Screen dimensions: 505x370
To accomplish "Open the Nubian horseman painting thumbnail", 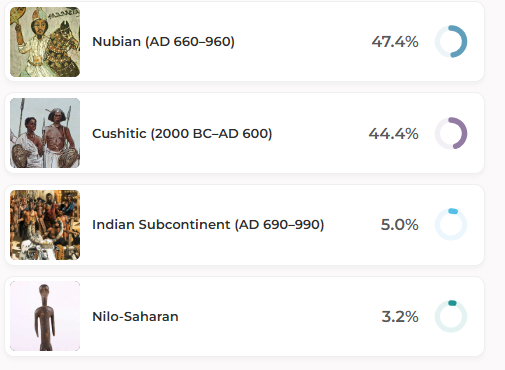I will coord(45,42).
